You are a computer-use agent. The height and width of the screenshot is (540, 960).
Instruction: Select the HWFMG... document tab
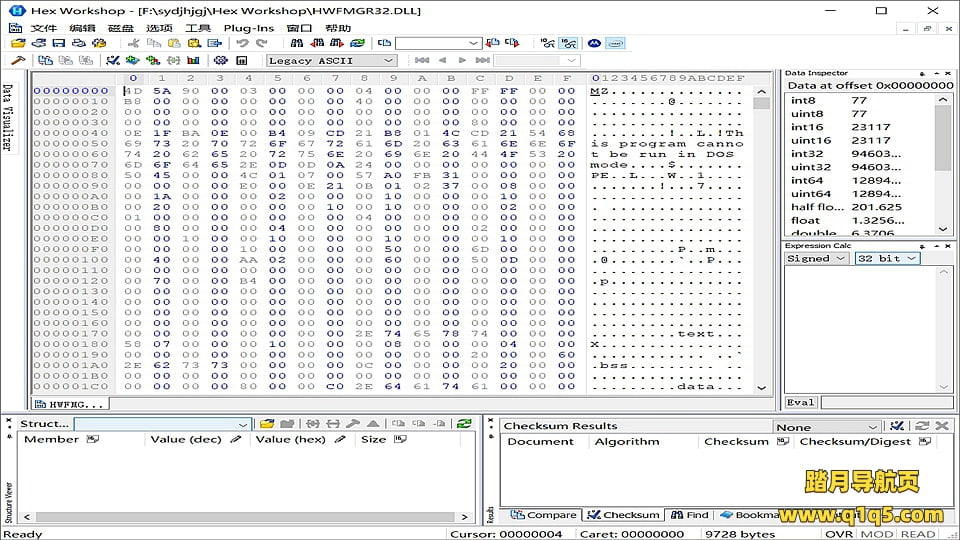coord(68,404)
